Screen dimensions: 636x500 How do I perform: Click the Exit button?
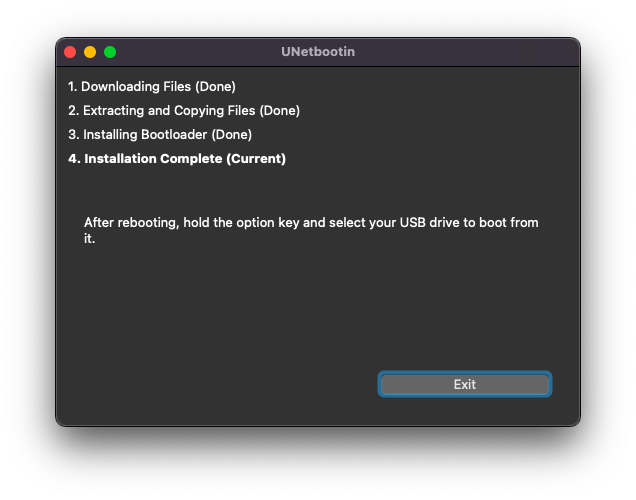[x=464, y=384]
